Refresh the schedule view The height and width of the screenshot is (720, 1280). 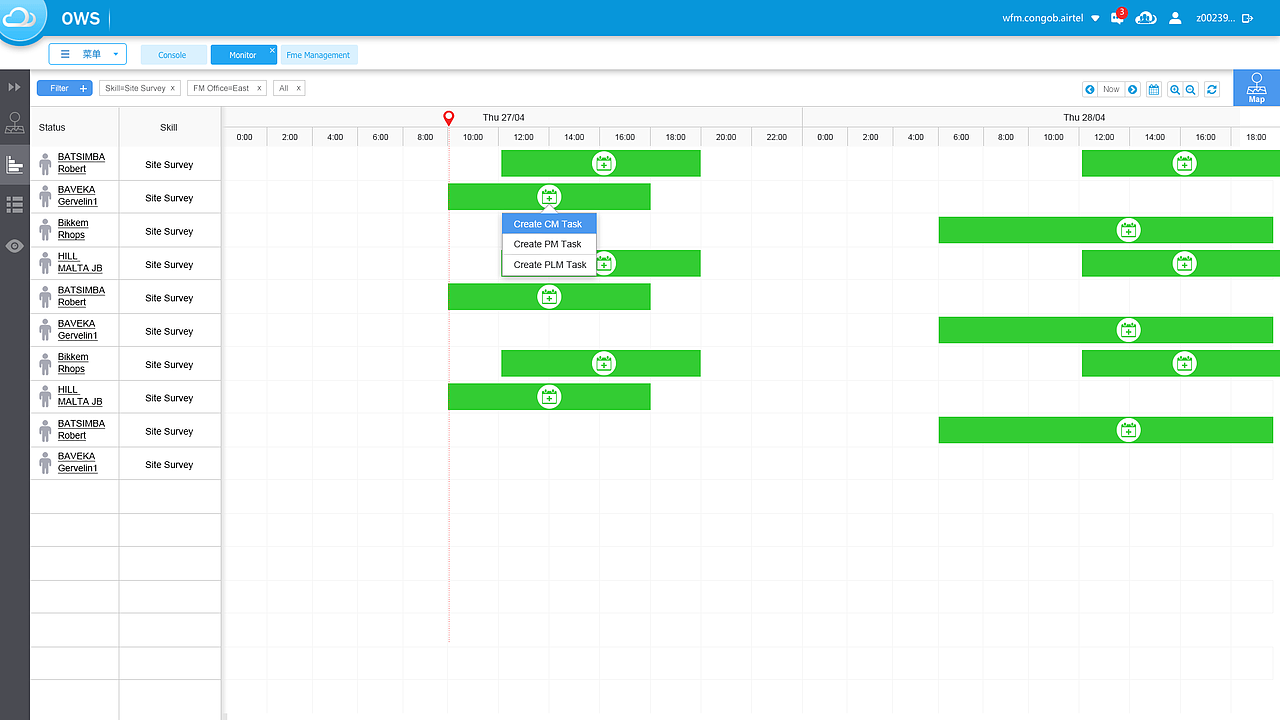(1212, 89)
